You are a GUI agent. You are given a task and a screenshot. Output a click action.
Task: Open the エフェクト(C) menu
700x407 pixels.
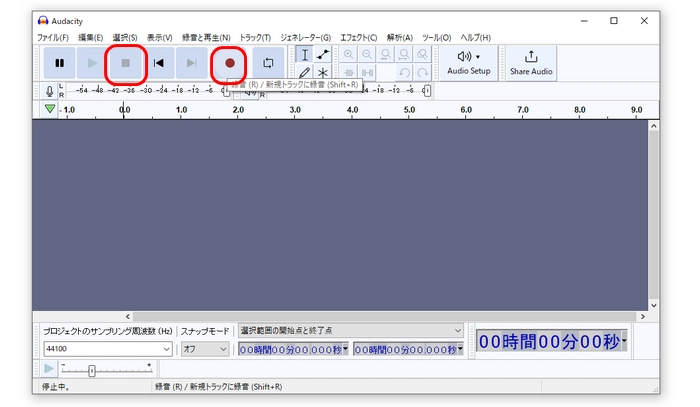coord(359,37)
